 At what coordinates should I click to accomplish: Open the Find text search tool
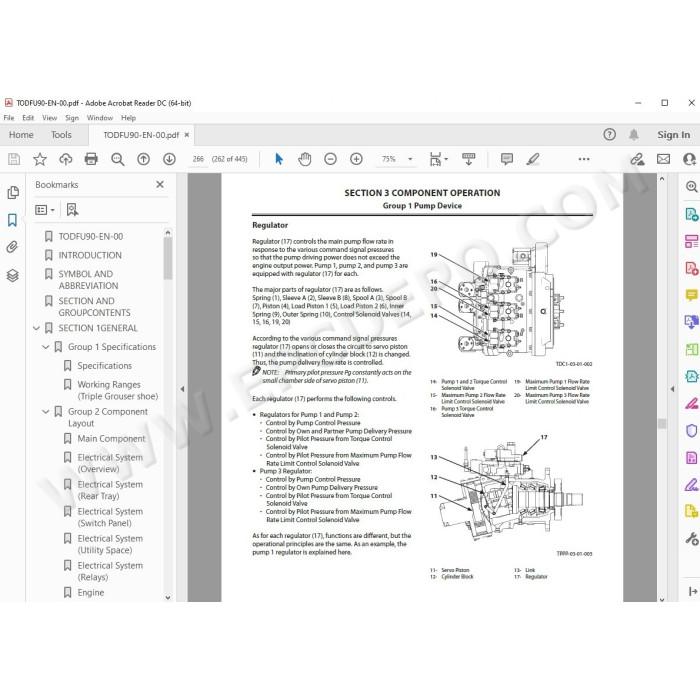coord(117,159)
